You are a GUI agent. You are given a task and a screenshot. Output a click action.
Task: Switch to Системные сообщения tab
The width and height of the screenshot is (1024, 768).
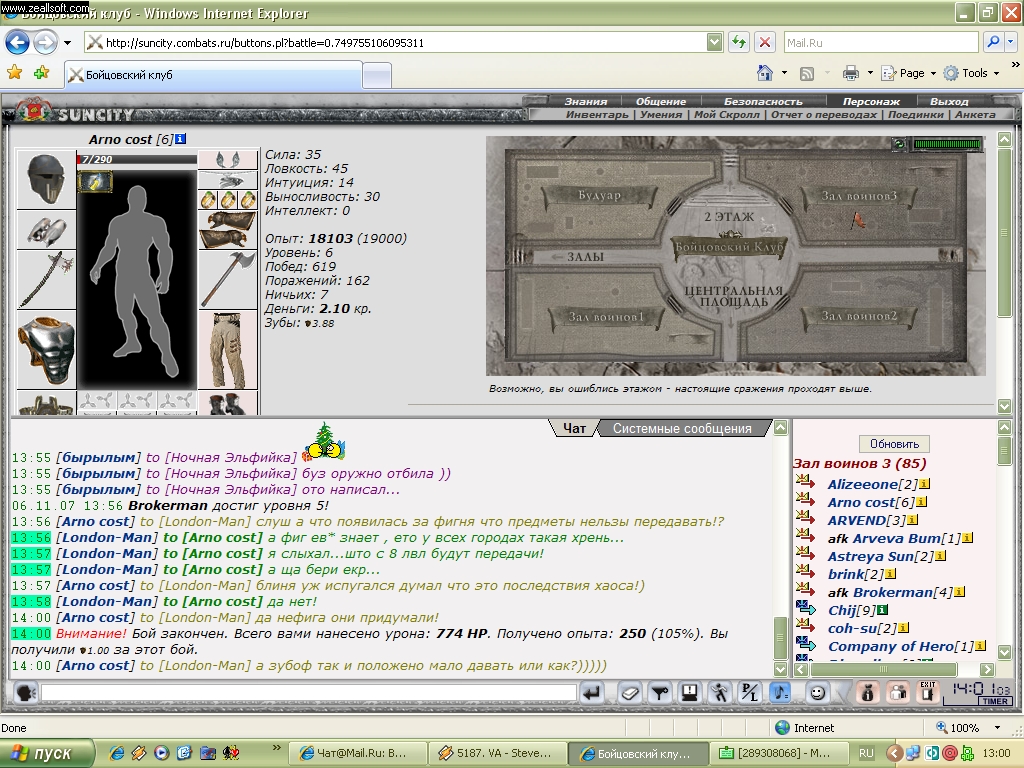[682, 428]
